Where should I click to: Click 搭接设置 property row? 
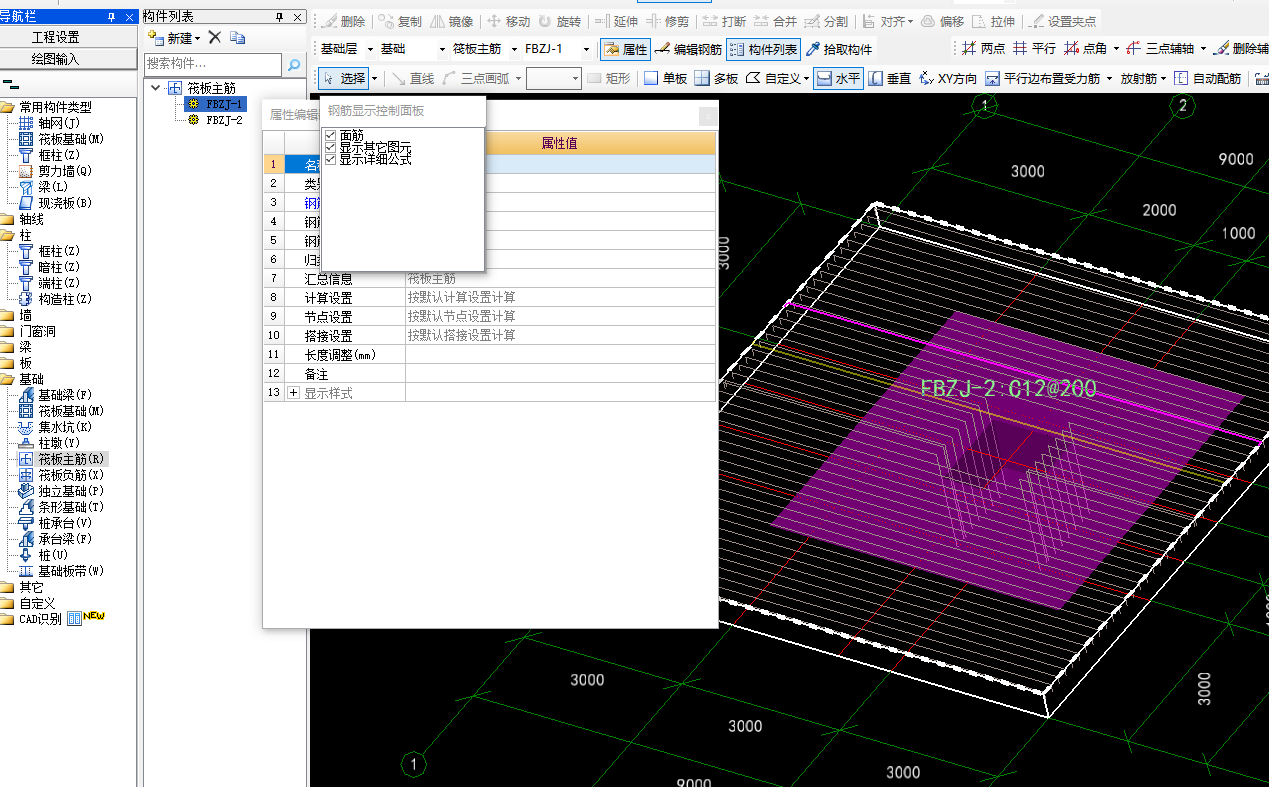(x=490, y=335)
